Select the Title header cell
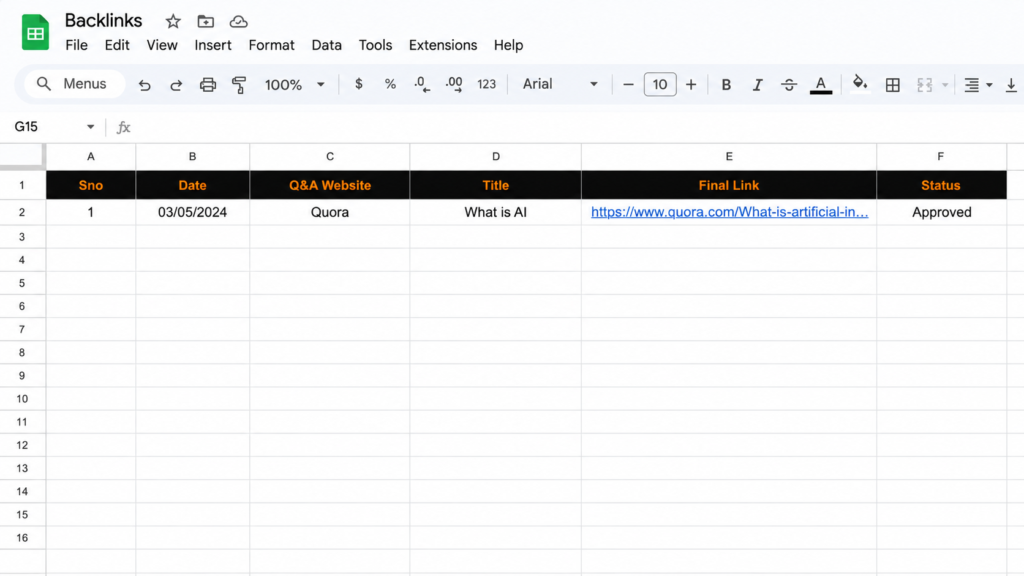This screenshot has height=576, width=1024. (x=496, y=185)
